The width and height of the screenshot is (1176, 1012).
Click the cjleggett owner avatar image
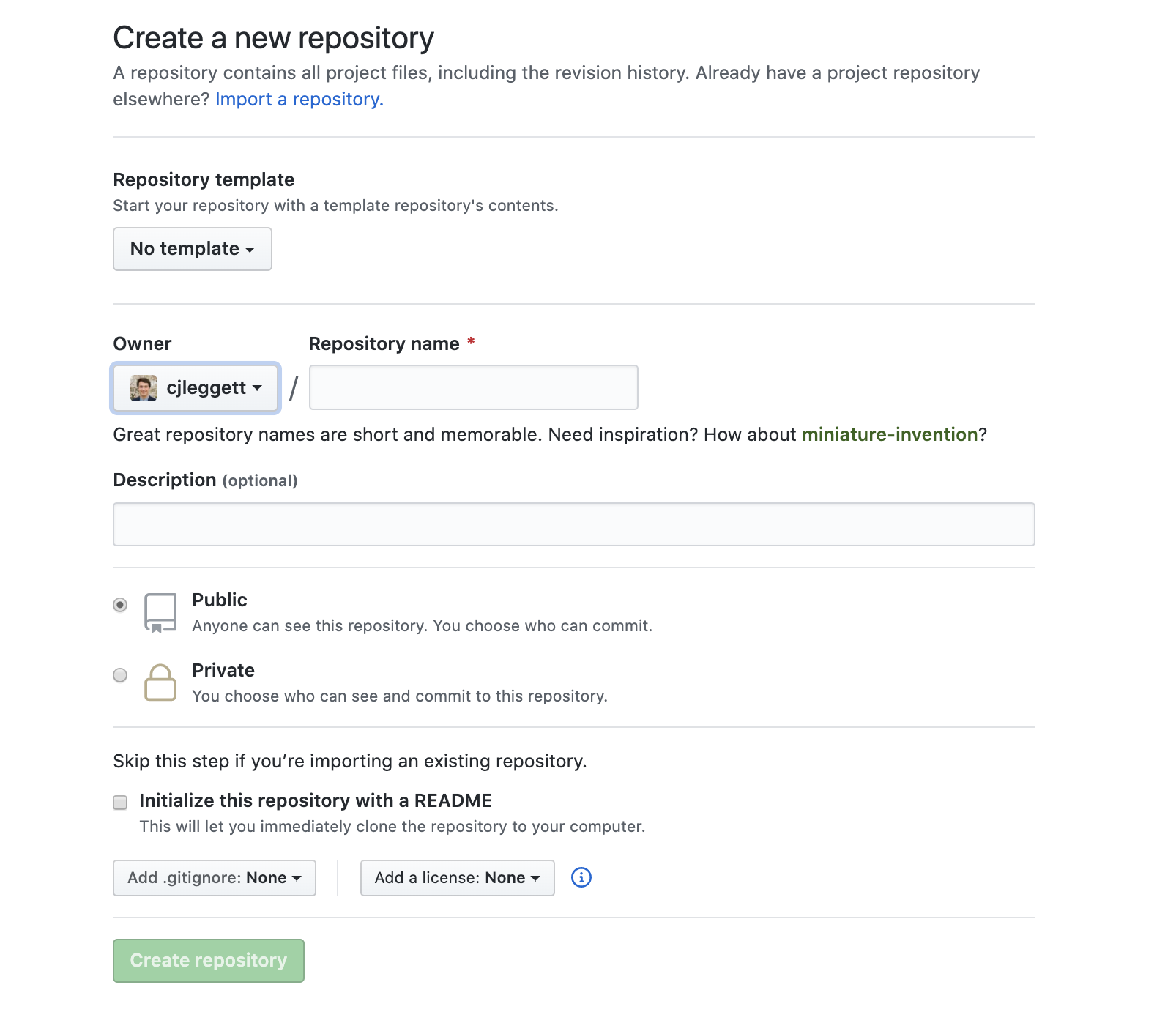click(x=144, y=388)
